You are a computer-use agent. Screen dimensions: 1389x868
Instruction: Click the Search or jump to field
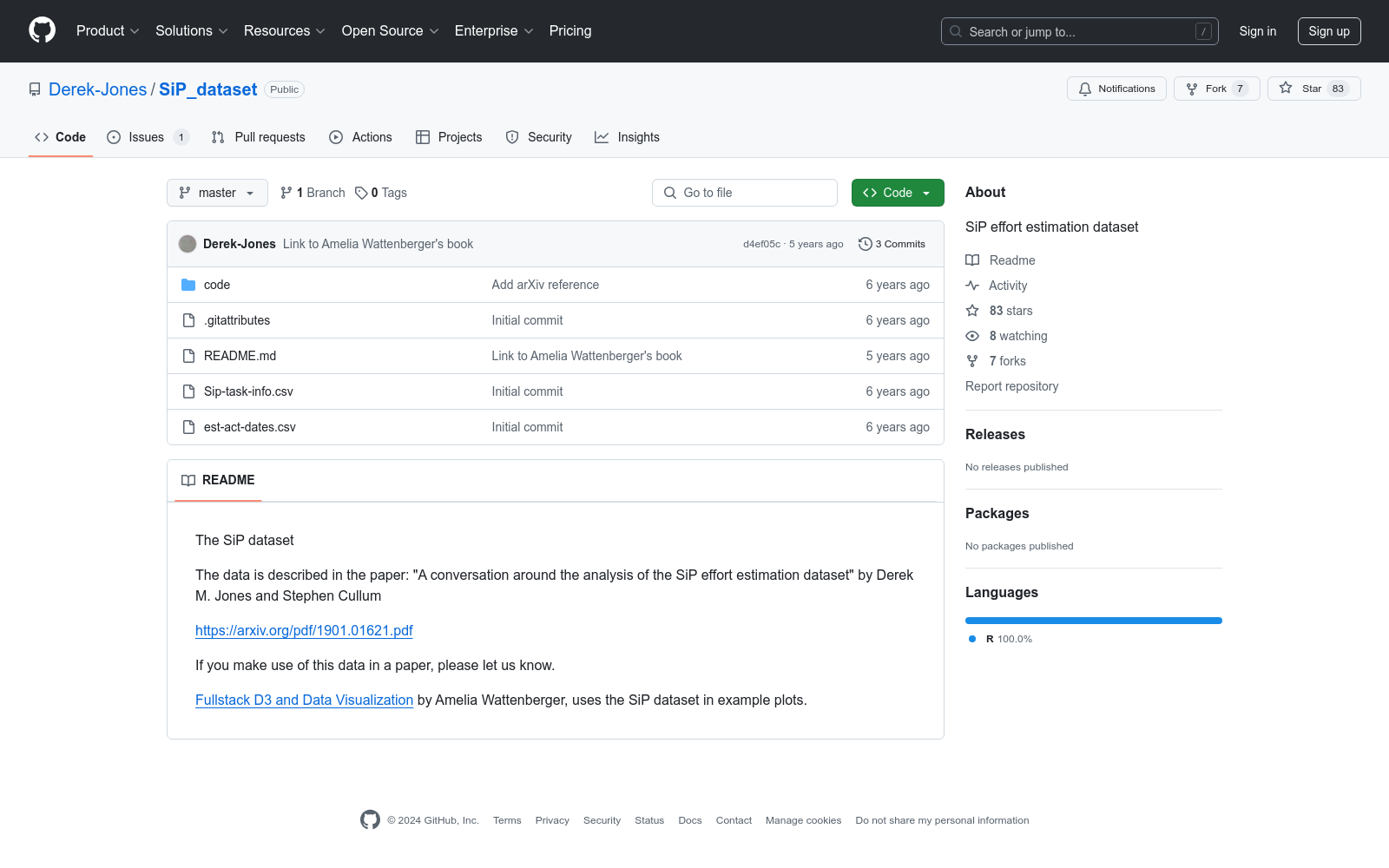tap(1080, 31)
